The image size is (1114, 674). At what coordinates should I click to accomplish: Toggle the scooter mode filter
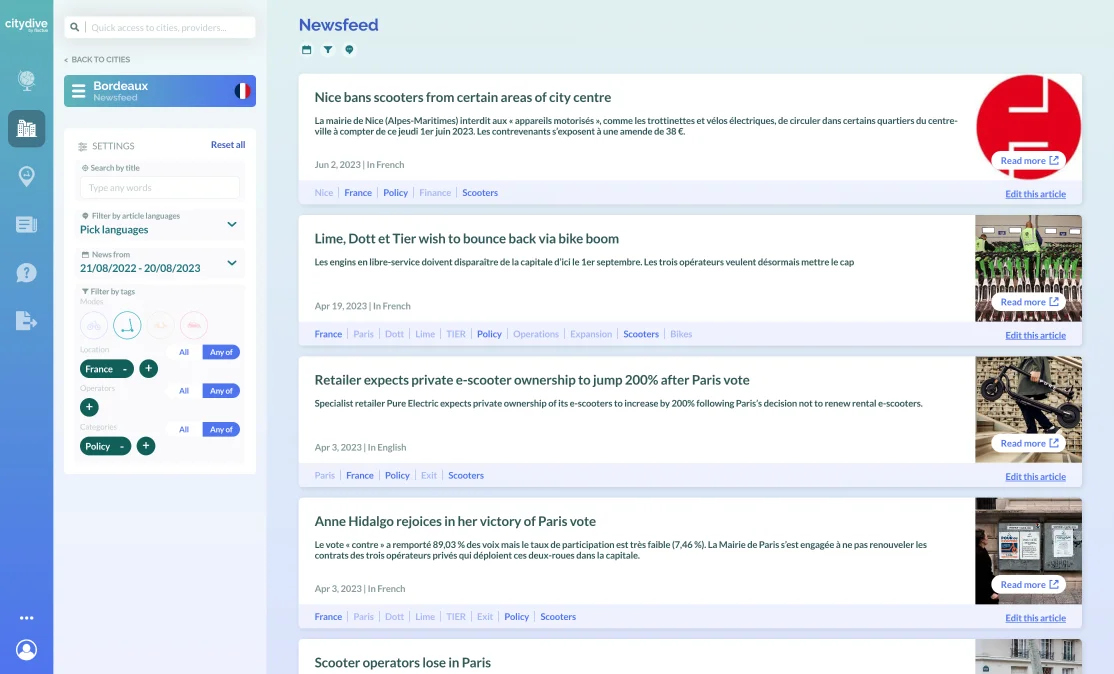tap(127, 325)
